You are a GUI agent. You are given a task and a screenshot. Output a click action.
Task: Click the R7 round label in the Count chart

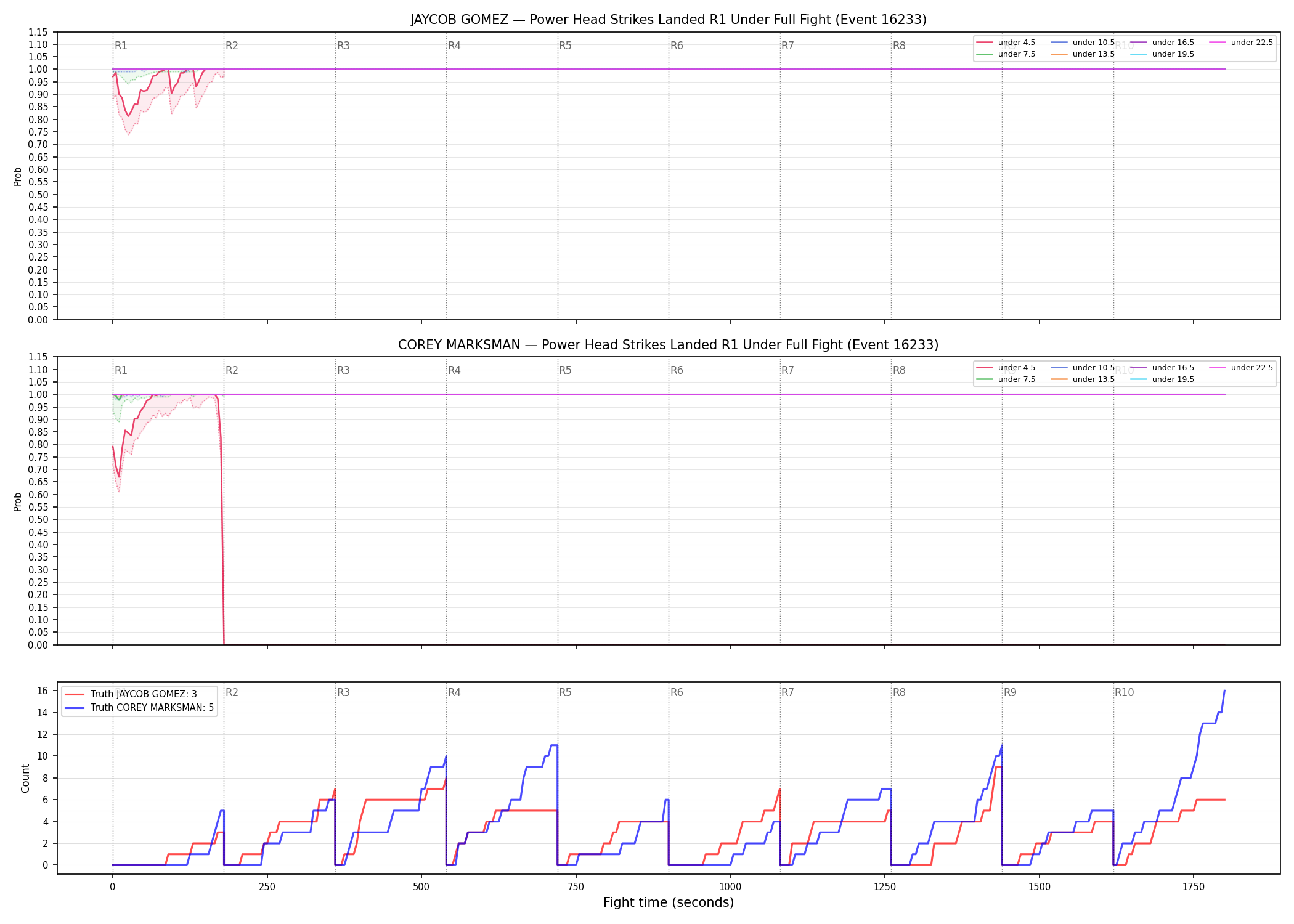[787, 692]
